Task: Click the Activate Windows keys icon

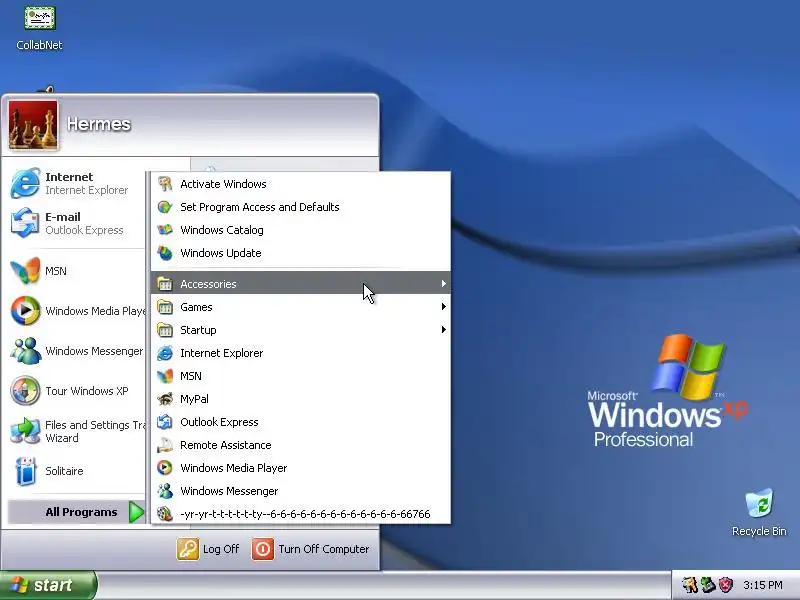Action: tap(165, 184)
